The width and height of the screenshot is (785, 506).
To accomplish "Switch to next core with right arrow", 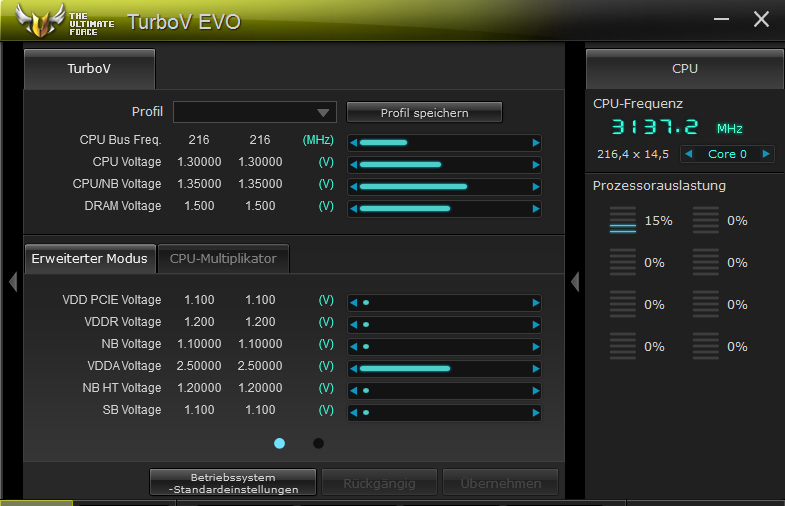I will click(x=766, y=154).
